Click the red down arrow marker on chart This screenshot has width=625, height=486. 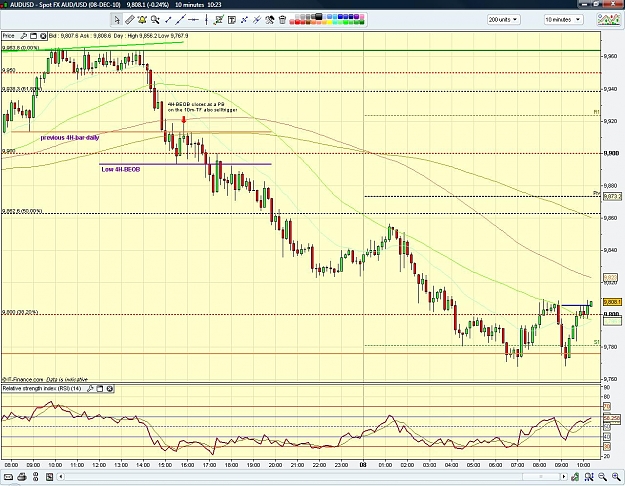[x=184, y=119]
